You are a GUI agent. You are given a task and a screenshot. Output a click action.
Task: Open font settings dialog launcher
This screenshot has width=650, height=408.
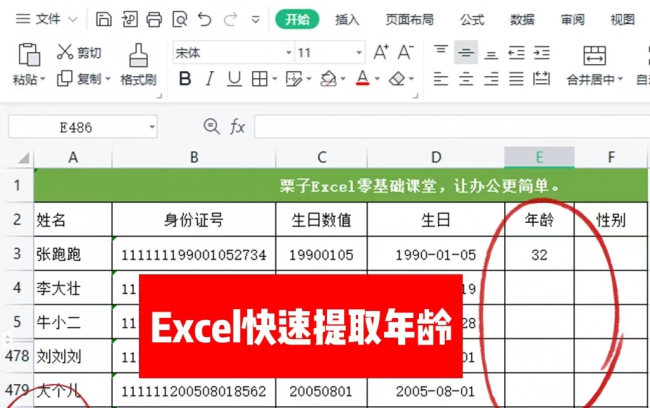coord(416,96)
